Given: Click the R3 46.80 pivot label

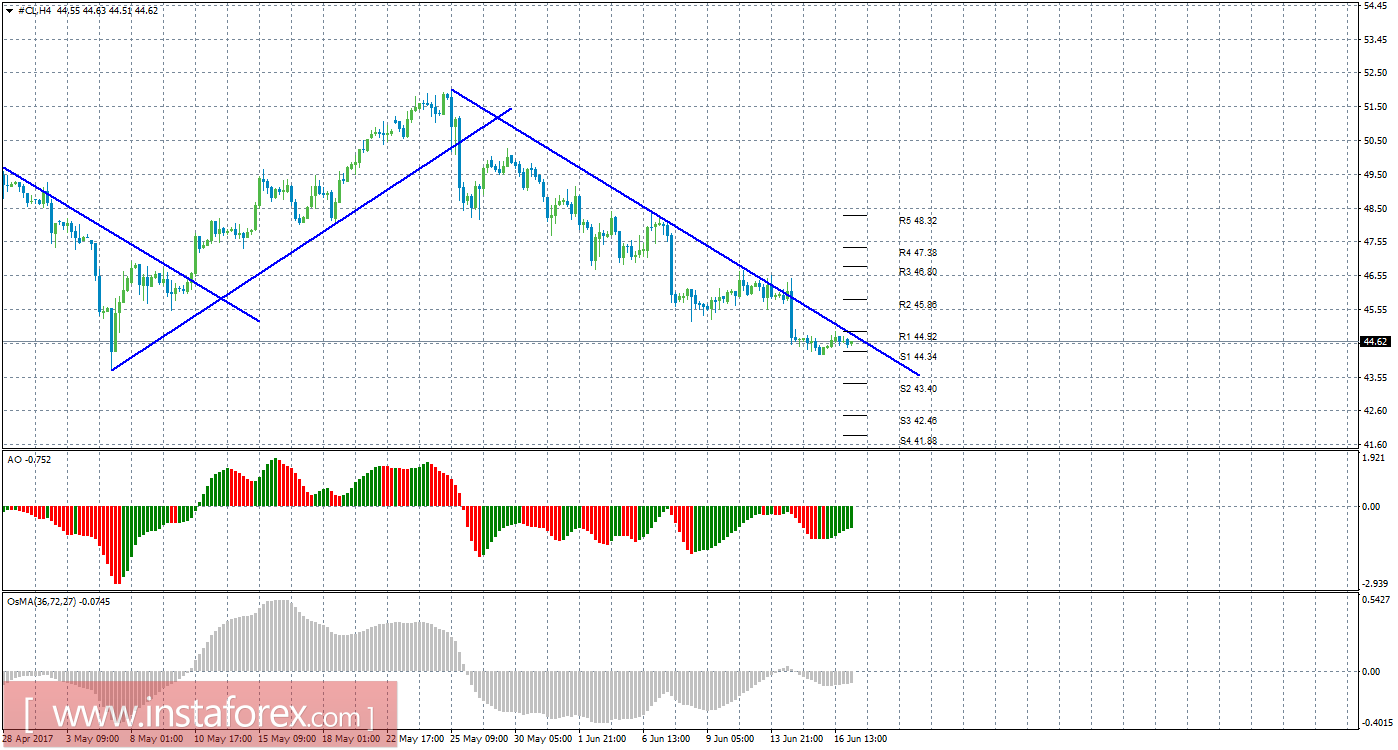Looking at the screenshot, I should 917,272.
